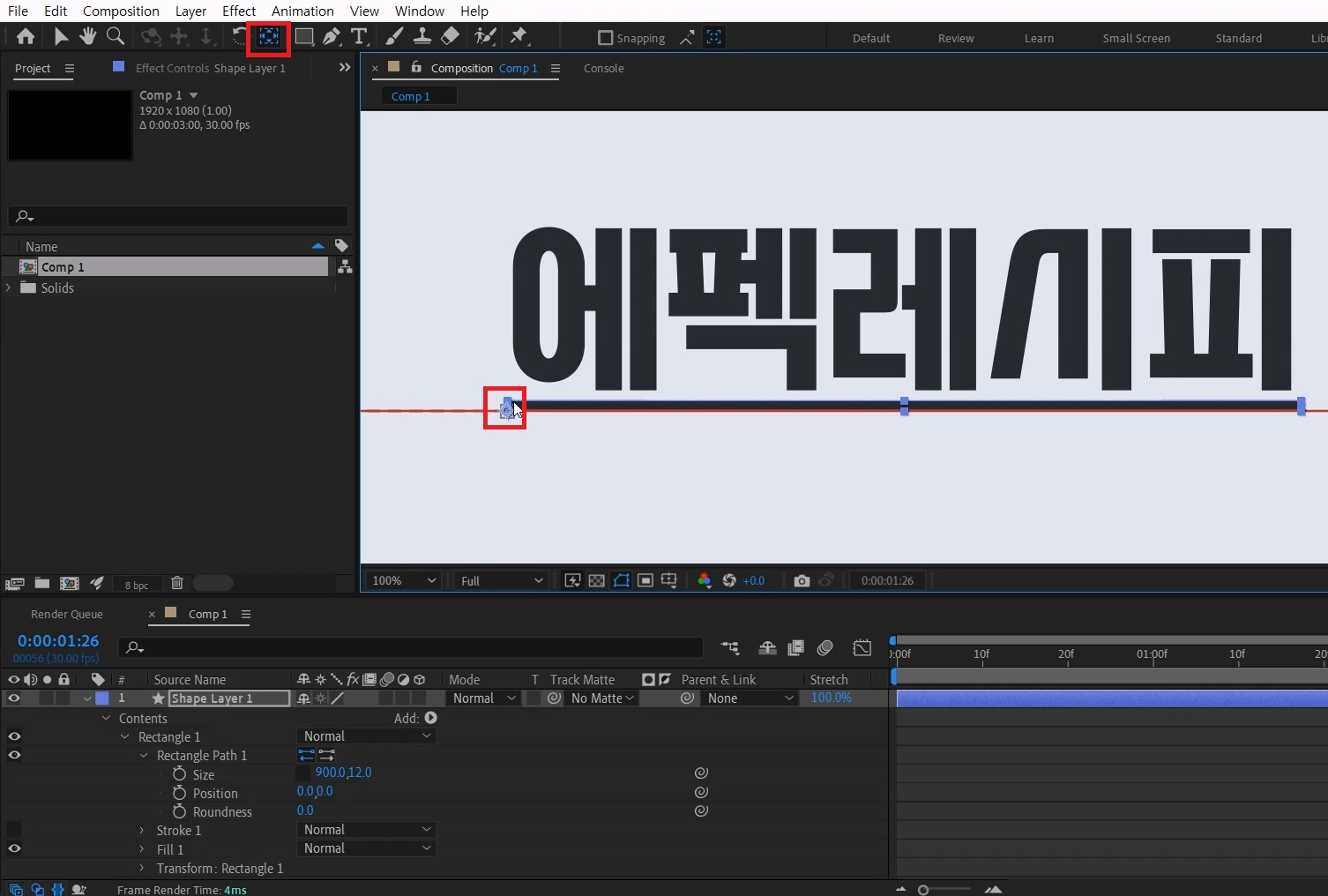This screenshot has height=896, width=1328.
Task: Select the Rectangle shape tool
Action: tap(304, 37)
